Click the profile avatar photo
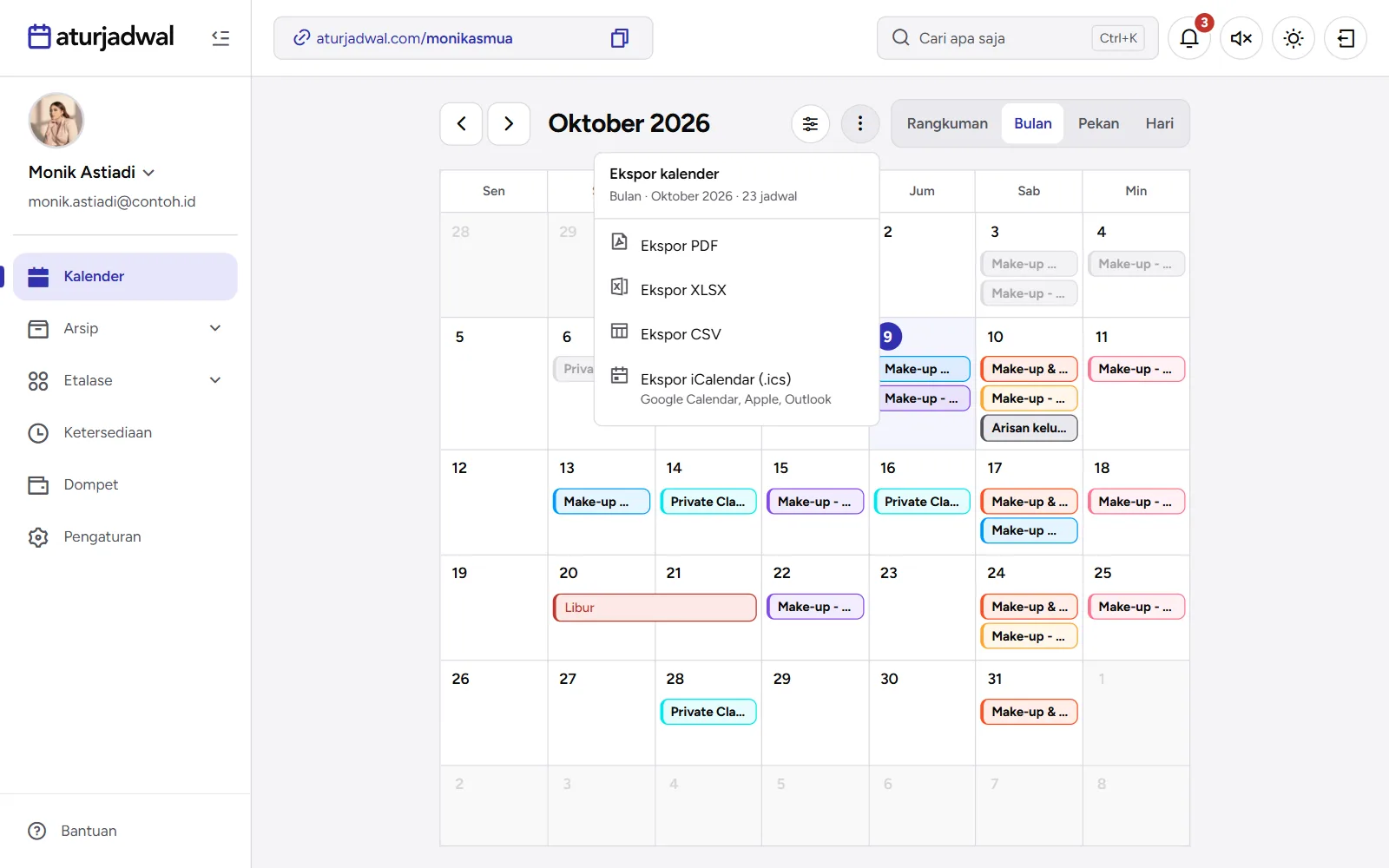The image size is (1389, 868). 56,121
